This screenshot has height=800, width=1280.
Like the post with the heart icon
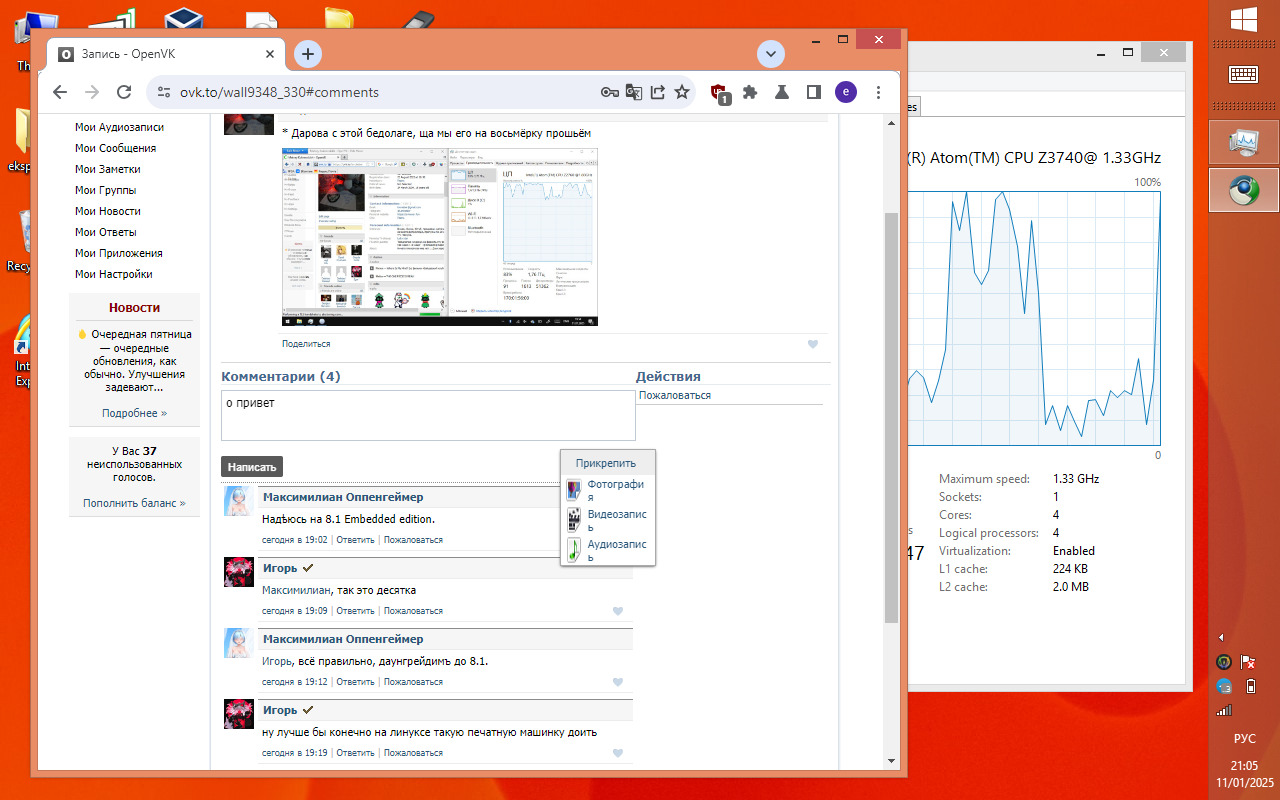[x=813, y=344]
